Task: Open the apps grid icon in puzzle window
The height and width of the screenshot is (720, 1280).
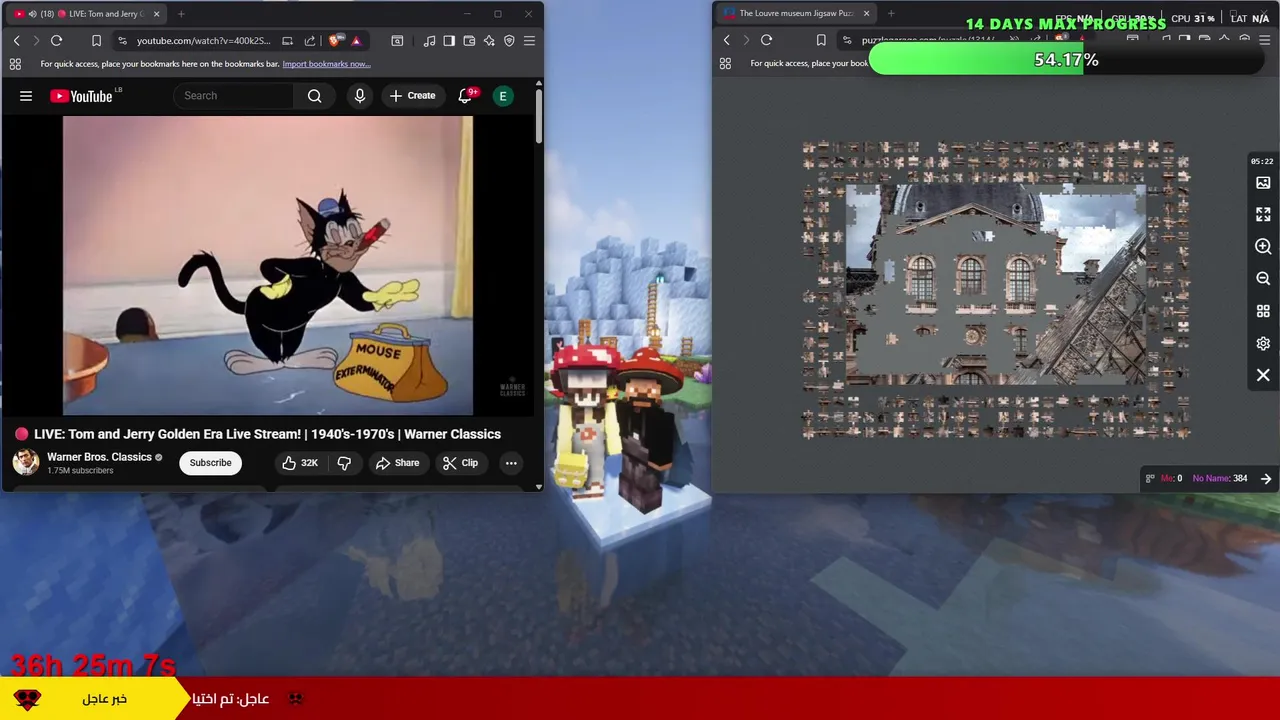Action: click(x=725, y=64)
